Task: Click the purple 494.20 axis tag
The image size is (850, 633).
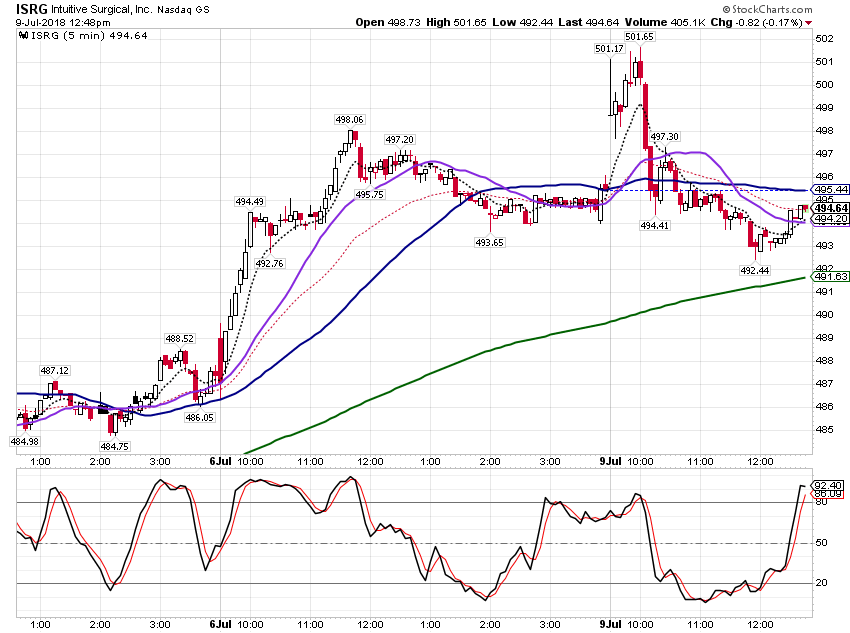Action: [x=831, y=219]
